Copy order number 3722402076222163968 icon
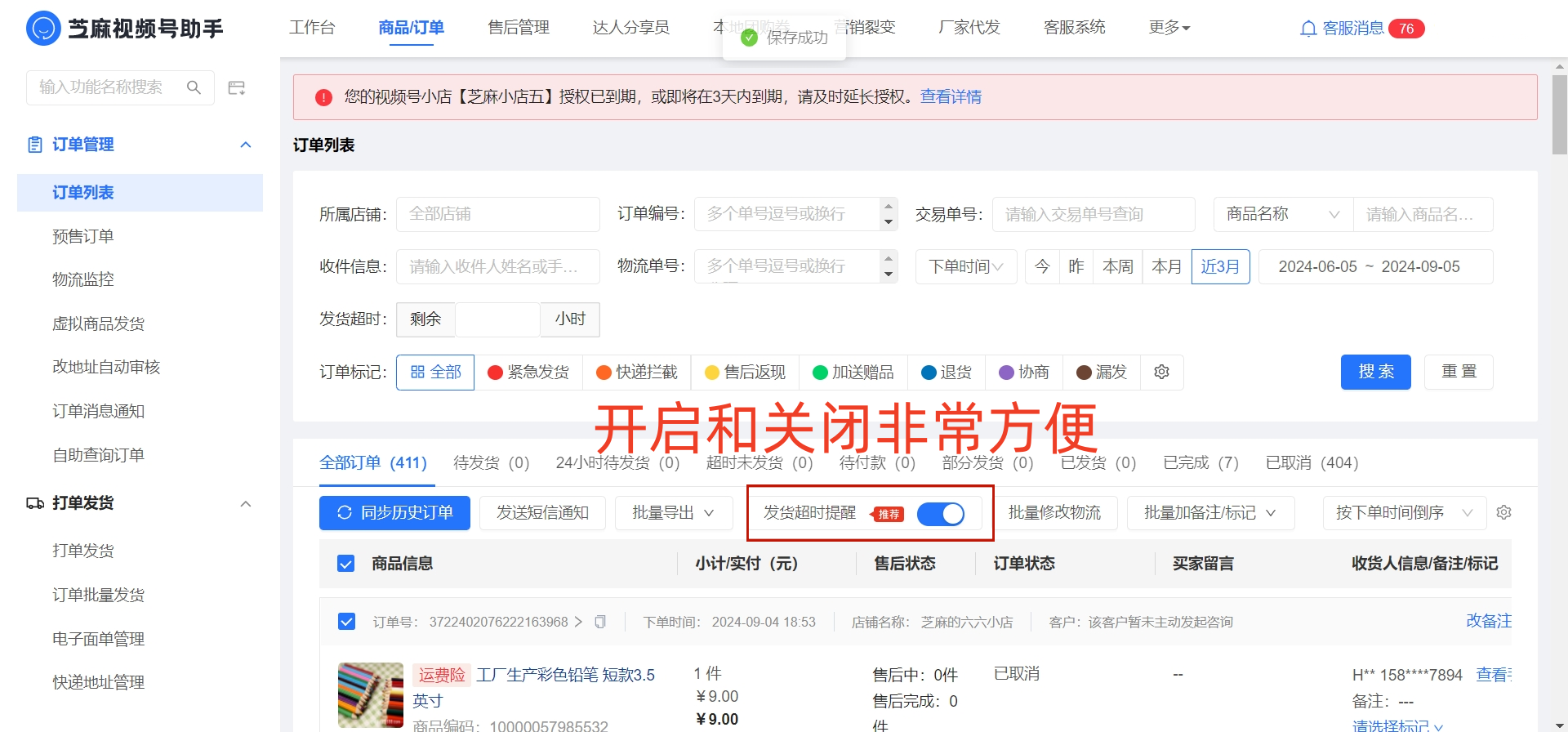Image resolution: width=1568 pixels, height=732 pixels. pos(600,622)
